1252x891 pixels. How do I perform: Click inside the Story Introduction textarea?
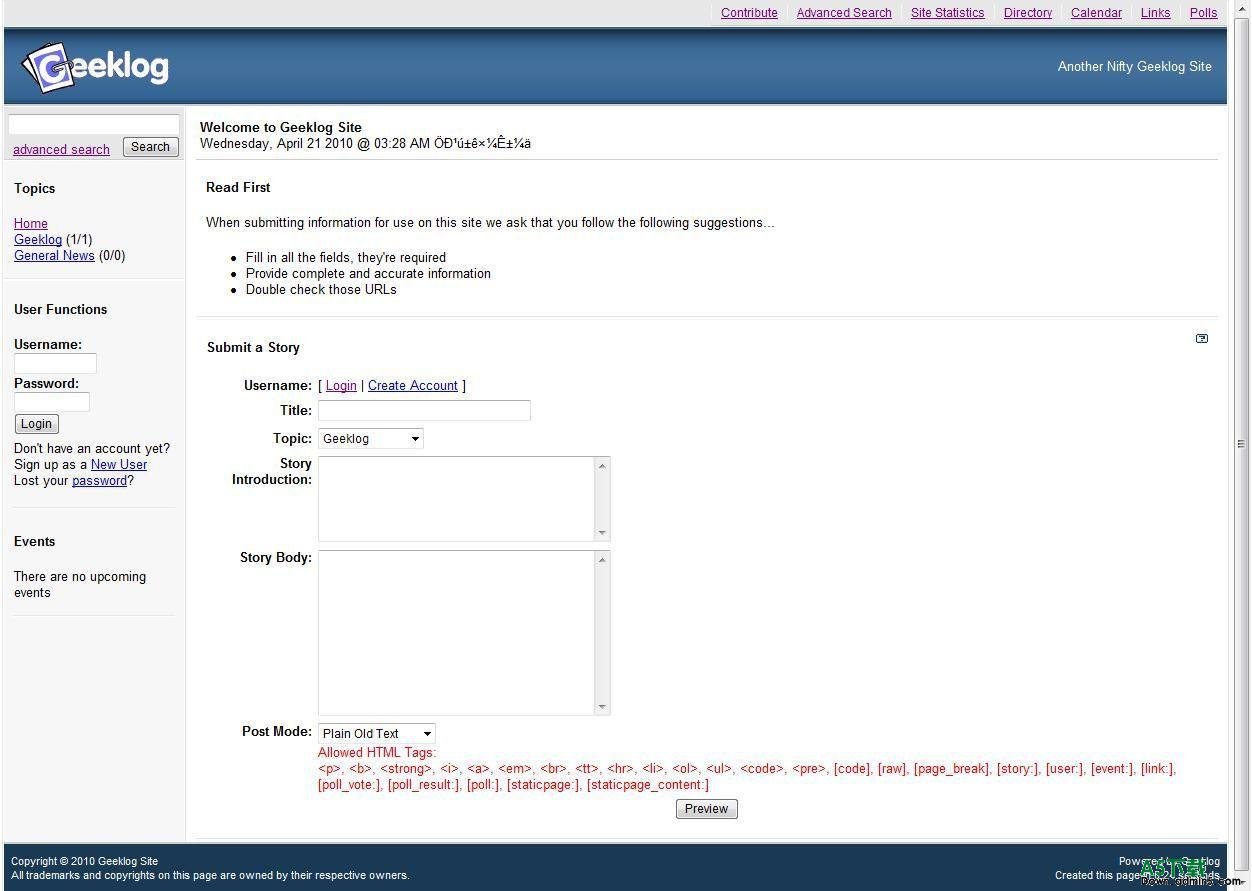456,499
